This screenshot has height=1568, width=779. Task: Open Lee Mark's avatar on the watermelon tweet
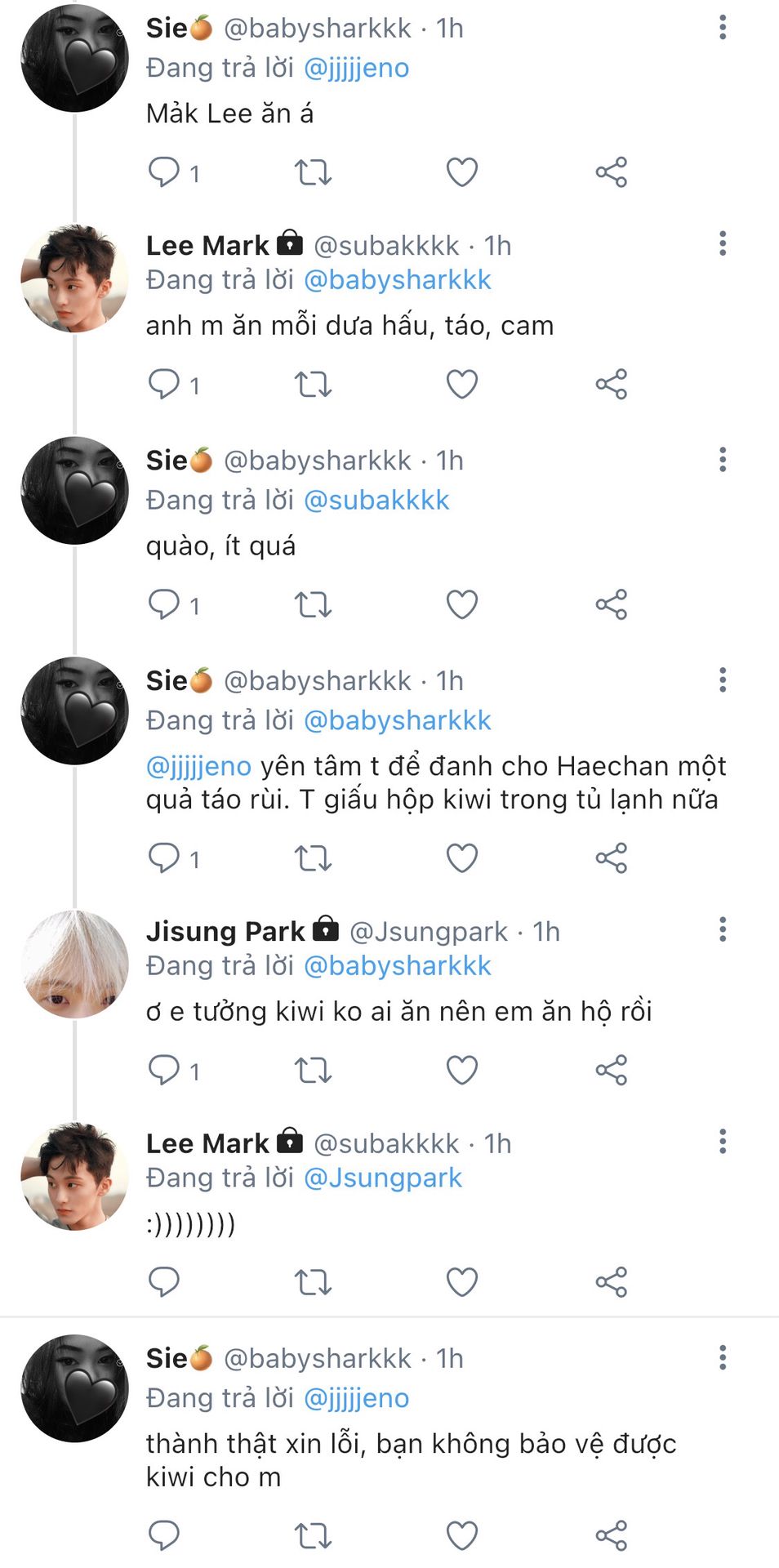[74, 278]
